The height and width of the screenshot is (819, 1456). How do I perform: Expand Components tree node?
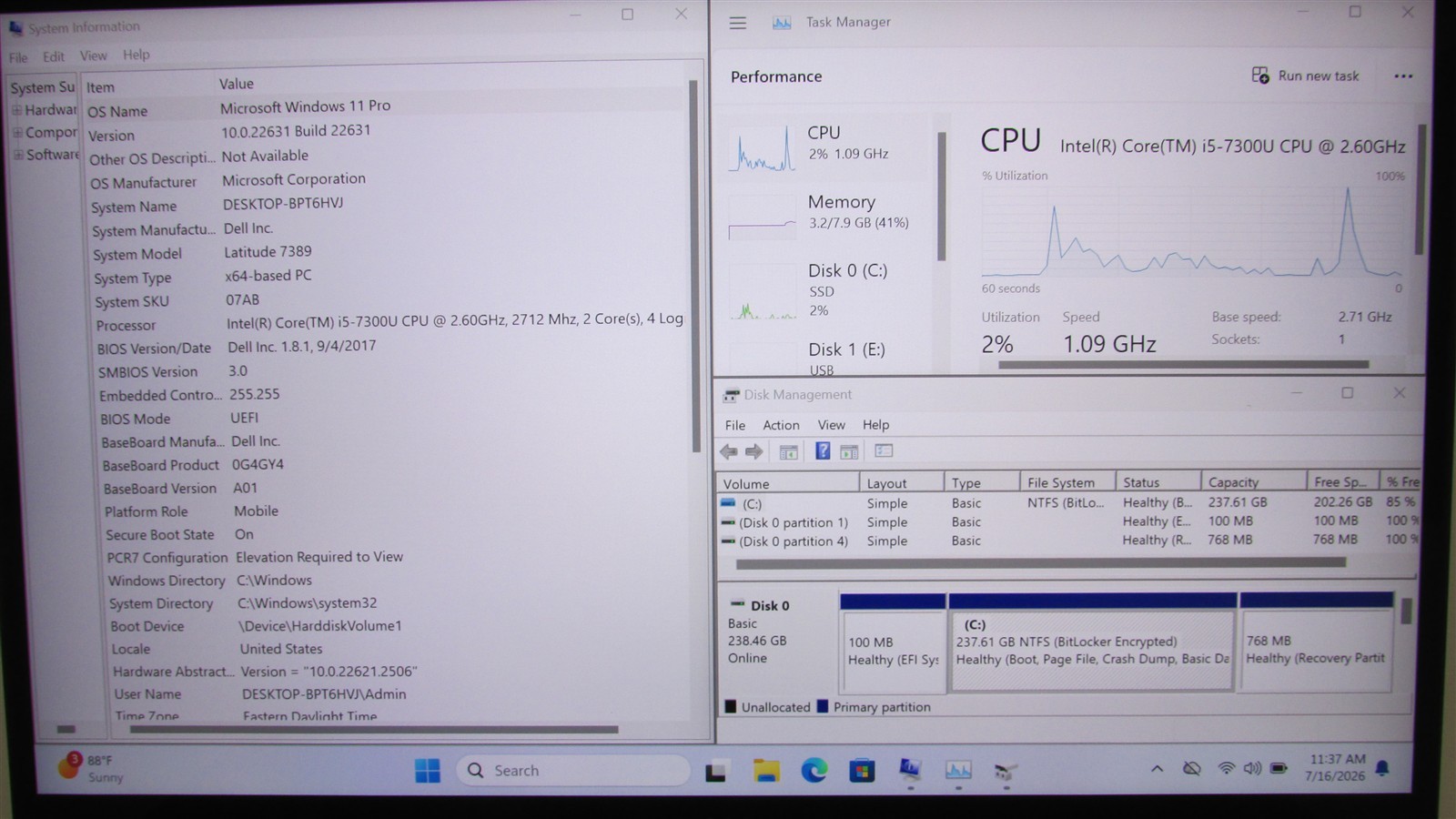point(17,133)
